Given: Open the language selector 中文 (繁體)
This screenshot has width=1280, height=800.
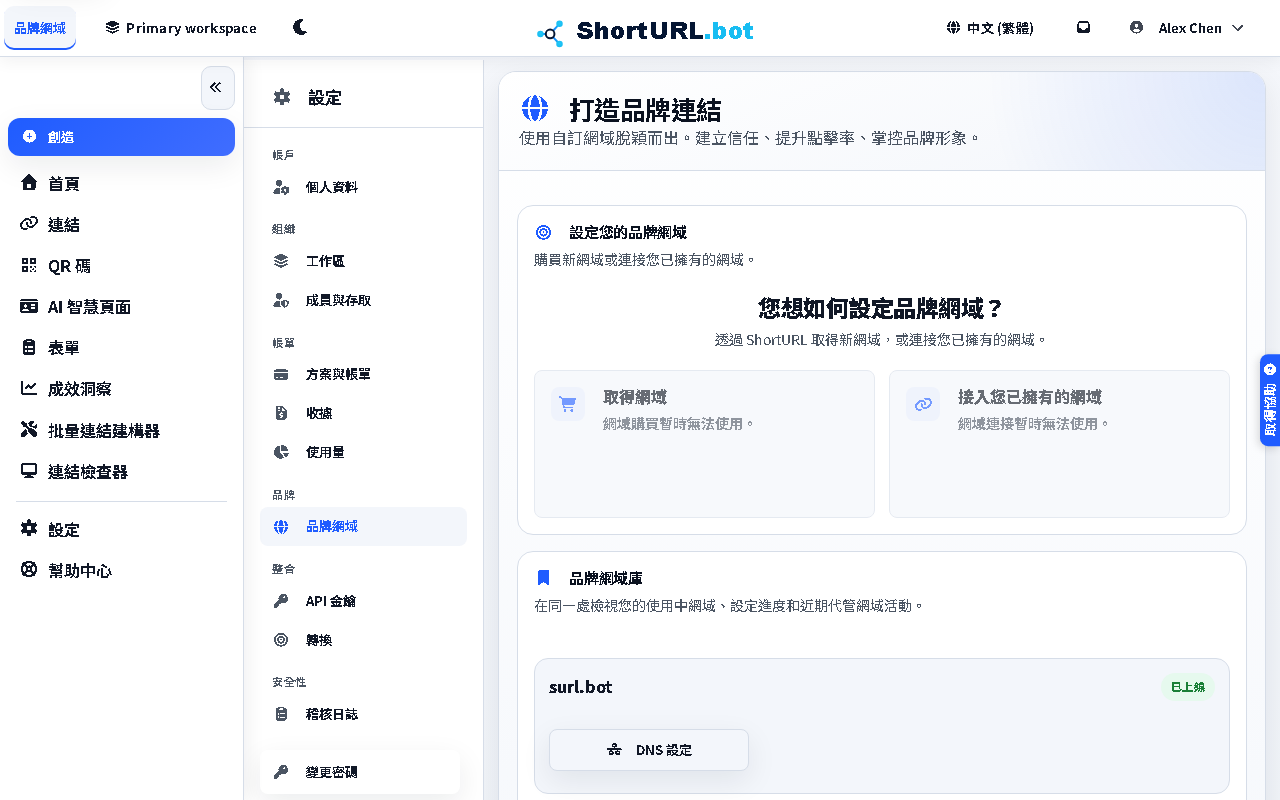Looking at the screenshot, I should pos(990,28).
